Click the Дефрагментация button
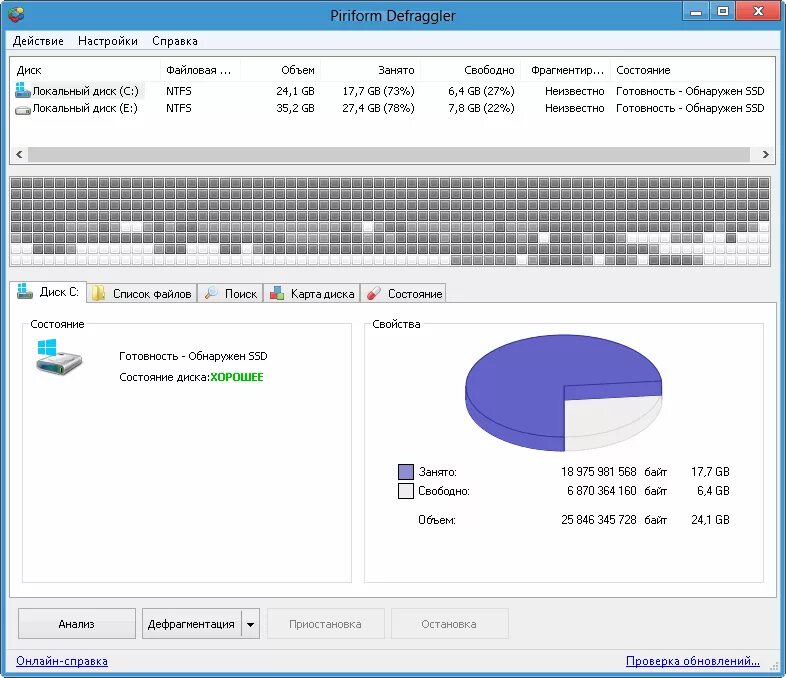Screen dimensions: 786x678 191,624
